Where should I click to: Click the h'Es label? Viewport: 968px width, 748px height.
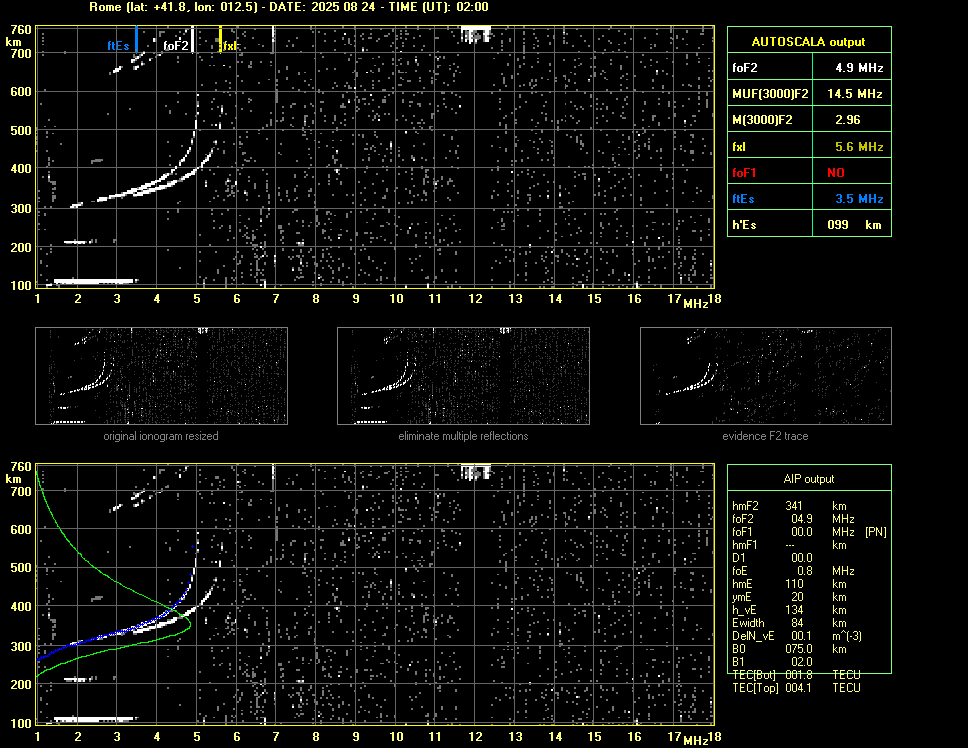pyautogui.click(x=744, y=225)
